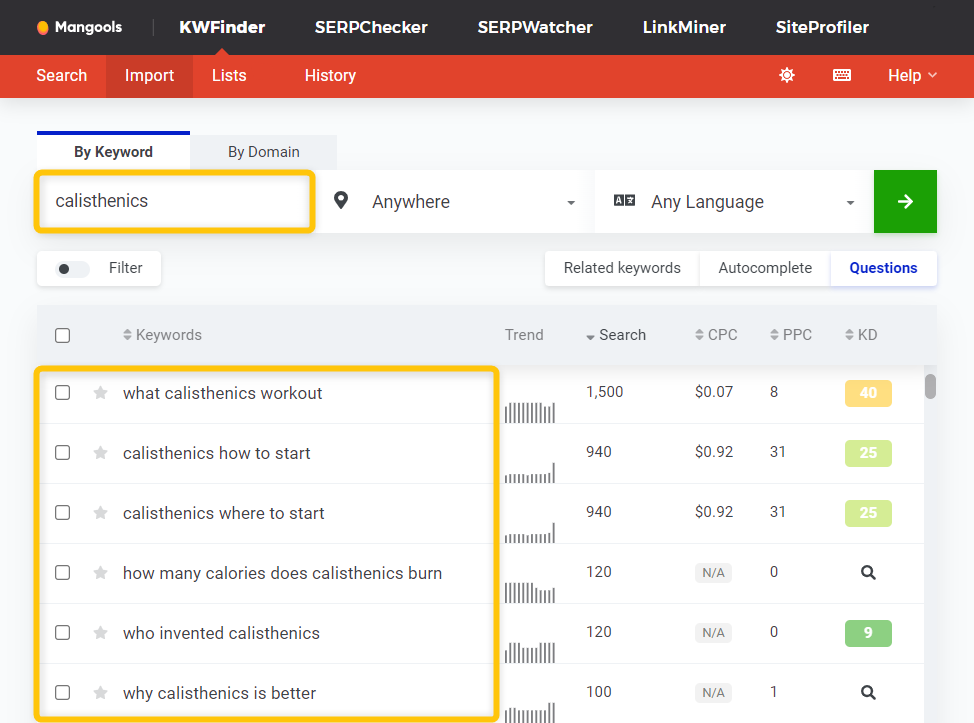This screenshot has width=974, height=723.
Task: Click the calisthenics keyword input field
Action: [175, 202]
